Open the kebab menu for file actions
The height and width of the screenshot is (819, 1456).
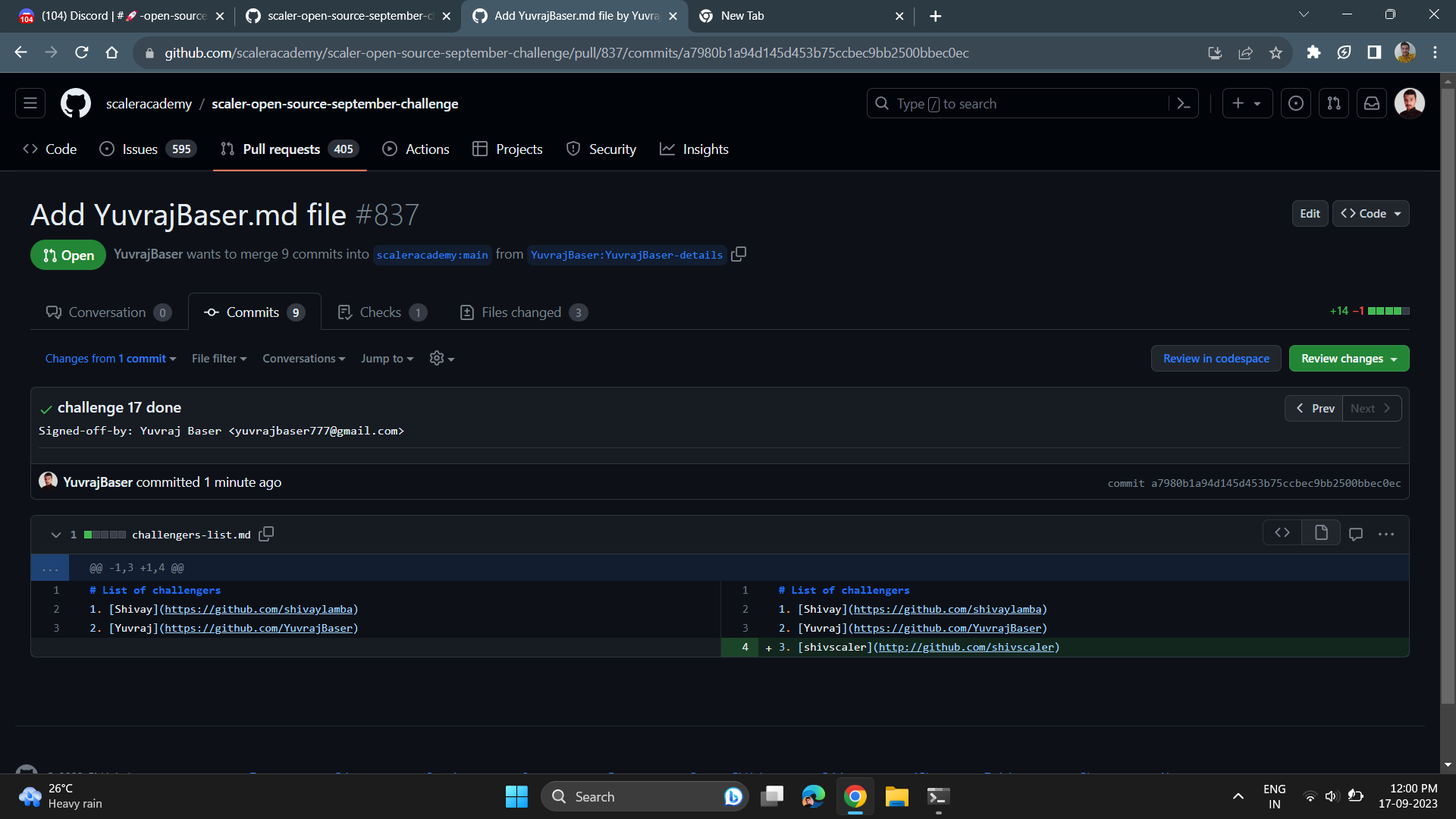coord(1387,533)
